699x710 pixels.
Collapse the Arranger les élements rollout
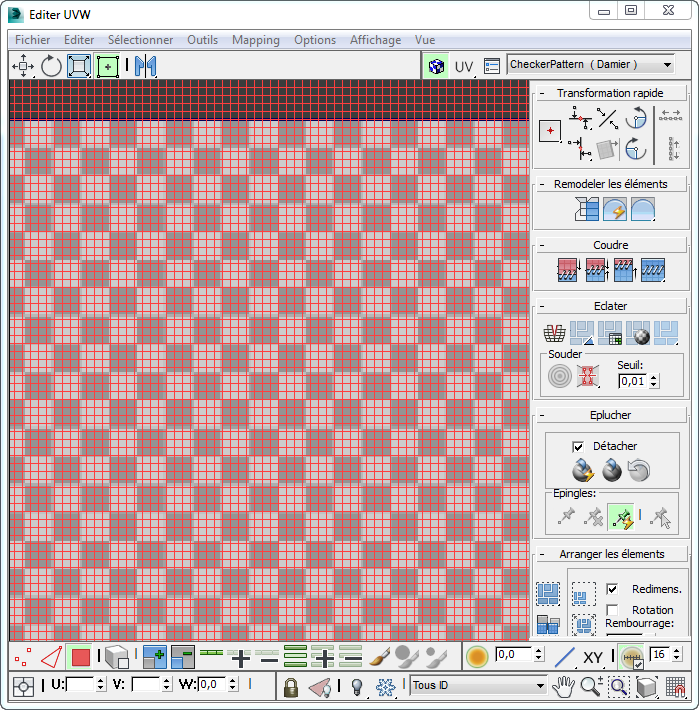612,554
